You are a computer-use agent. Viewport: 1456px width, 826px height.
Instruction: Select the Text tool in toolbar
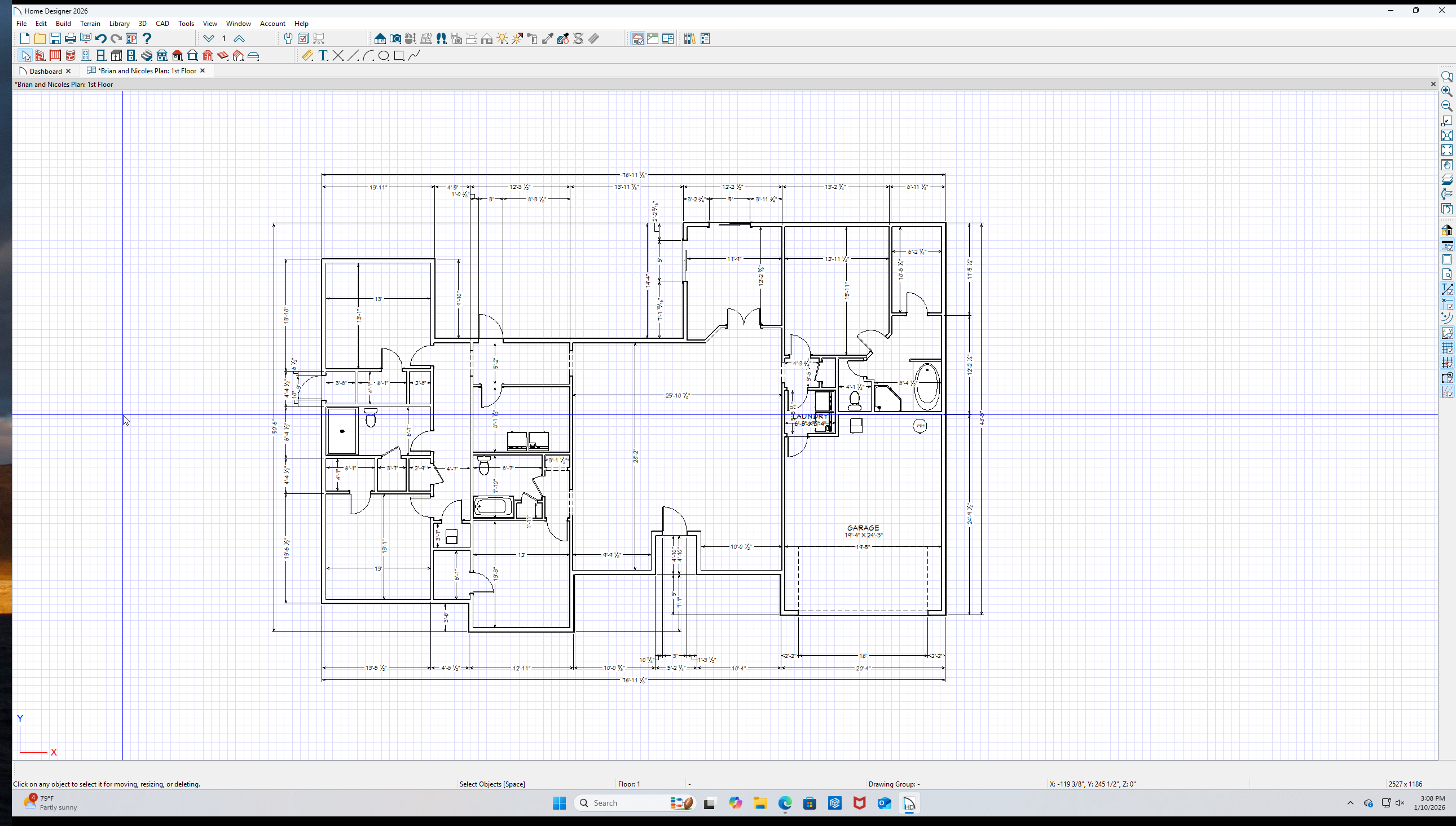coord(322,56)
